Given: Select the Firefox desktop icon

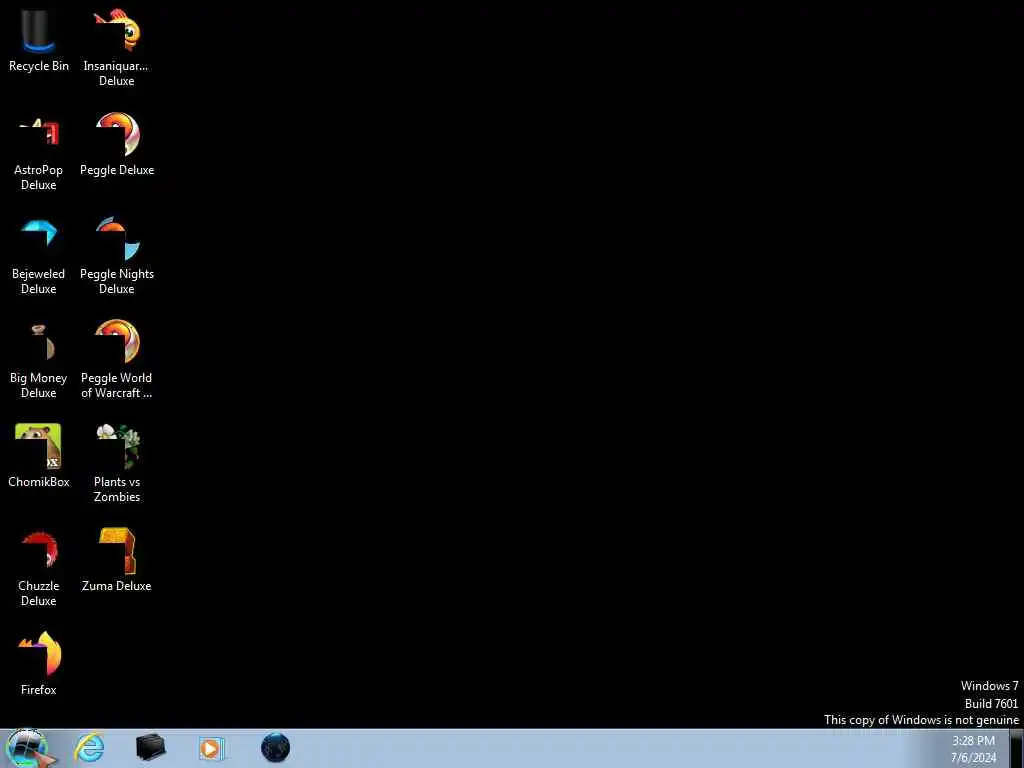Looking at the screenshot, I should tap(39, 653).
